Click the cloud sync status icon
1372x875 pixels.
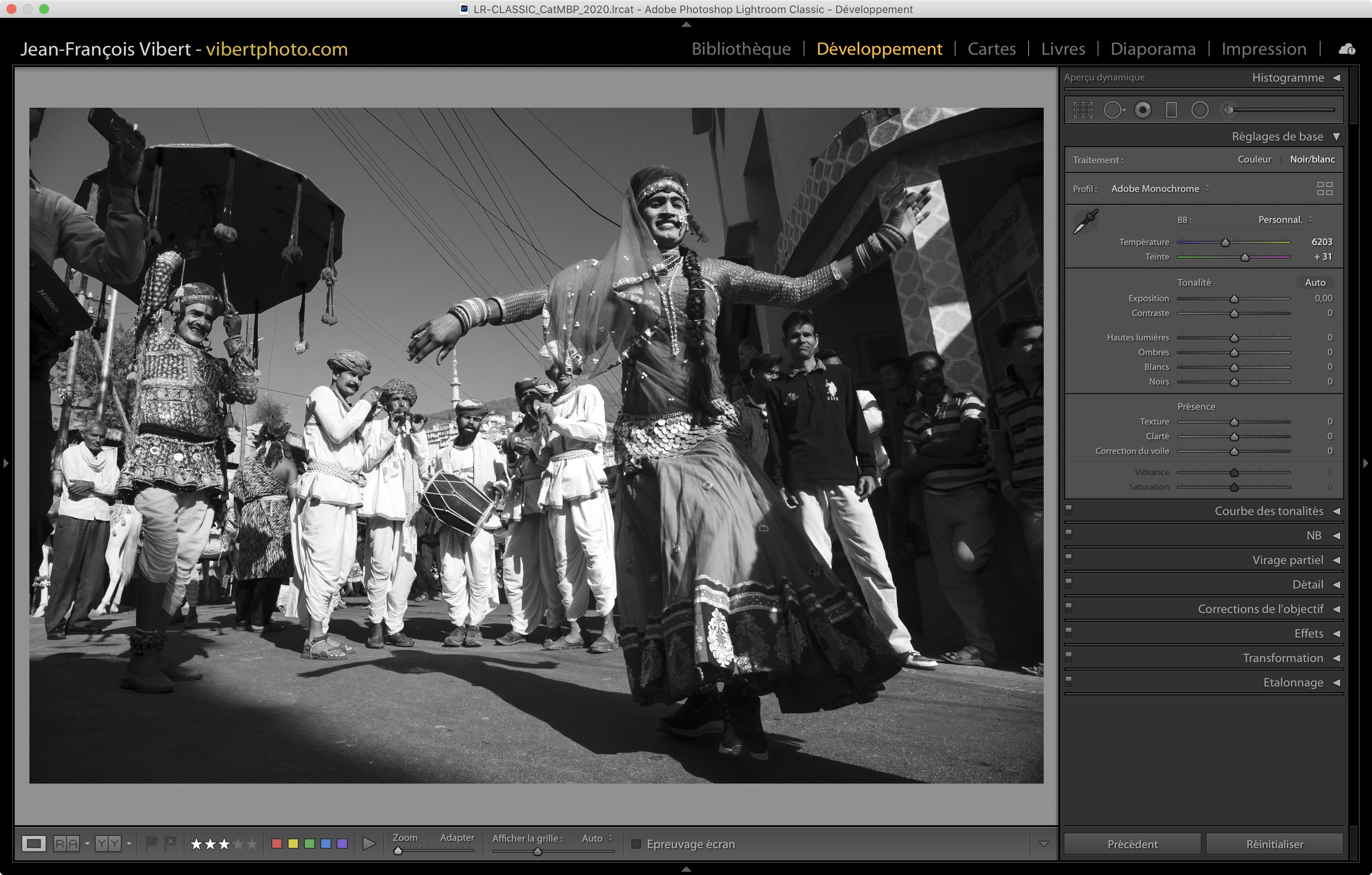pos(1347,49)
